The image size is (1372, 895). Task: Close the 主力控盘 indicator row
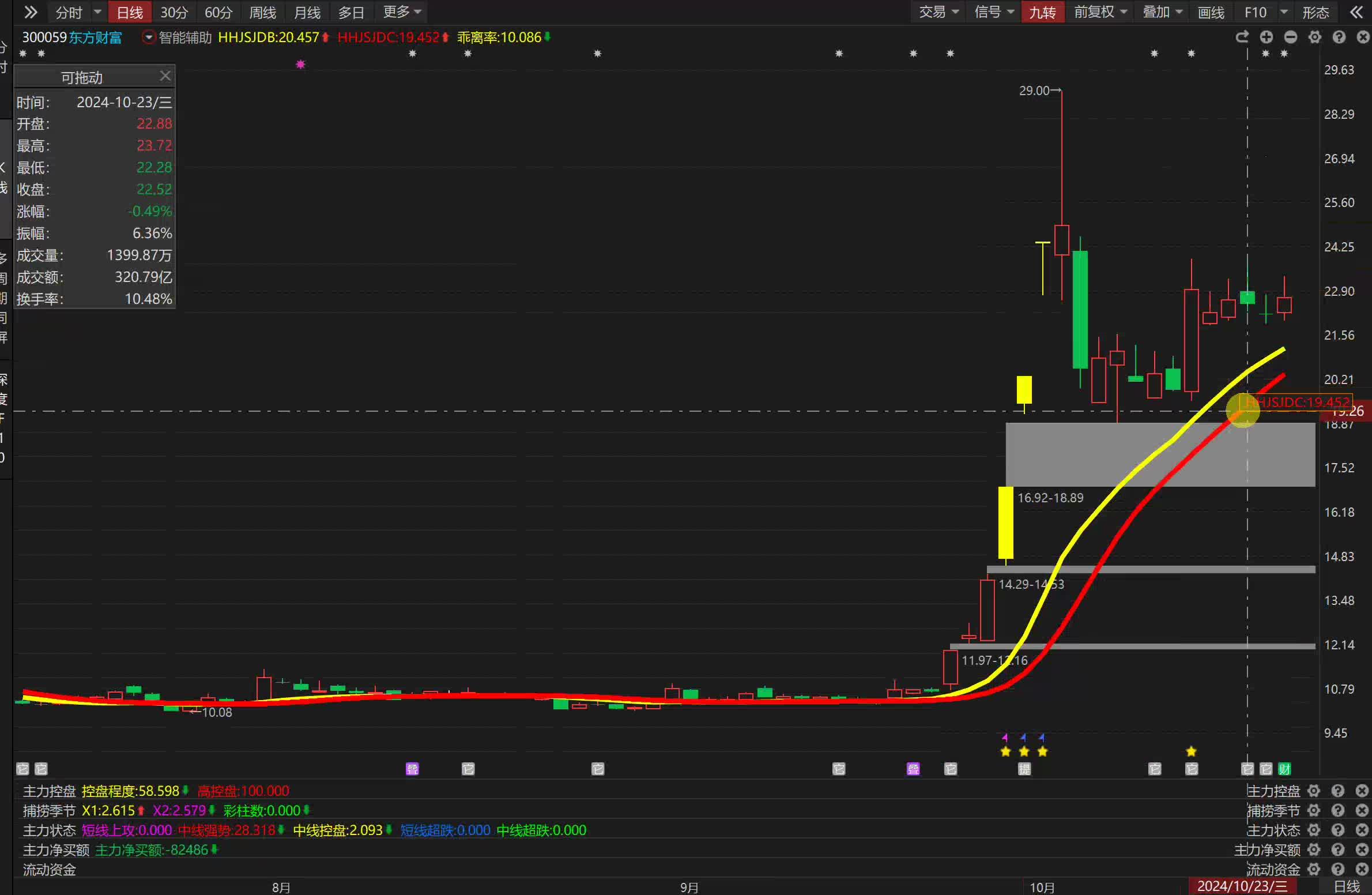(1362, 791)
